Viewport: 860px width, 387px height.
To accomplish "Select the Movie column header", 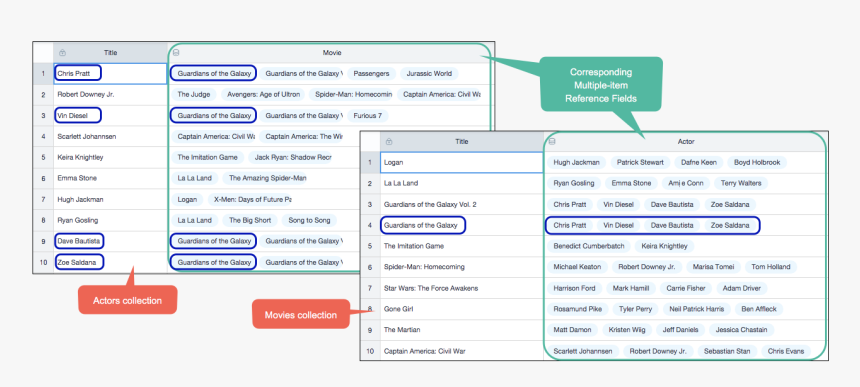I will click(332, 53).
